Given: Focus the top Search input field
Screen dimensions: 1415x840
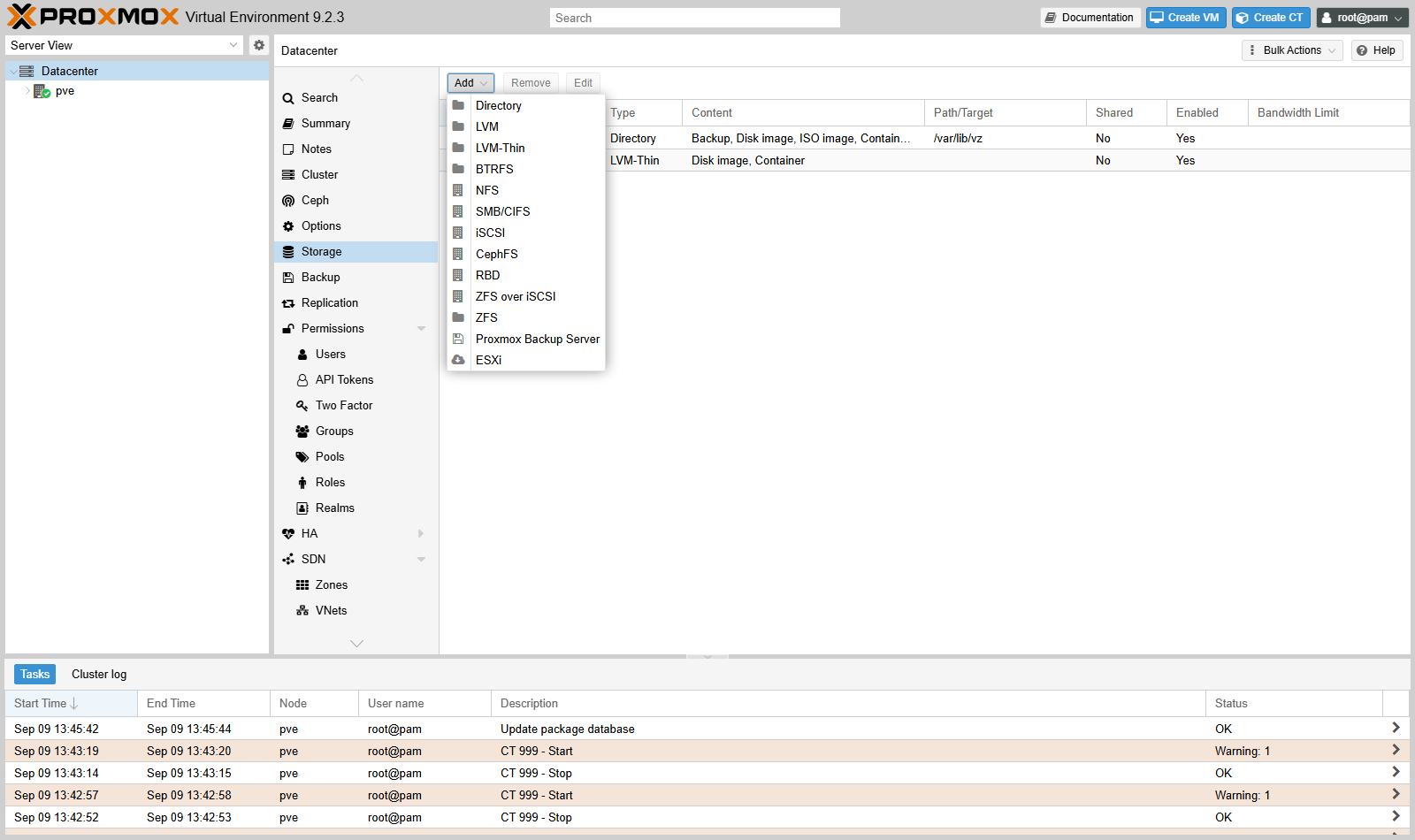Looking at the screenshot, I should 694,18.
